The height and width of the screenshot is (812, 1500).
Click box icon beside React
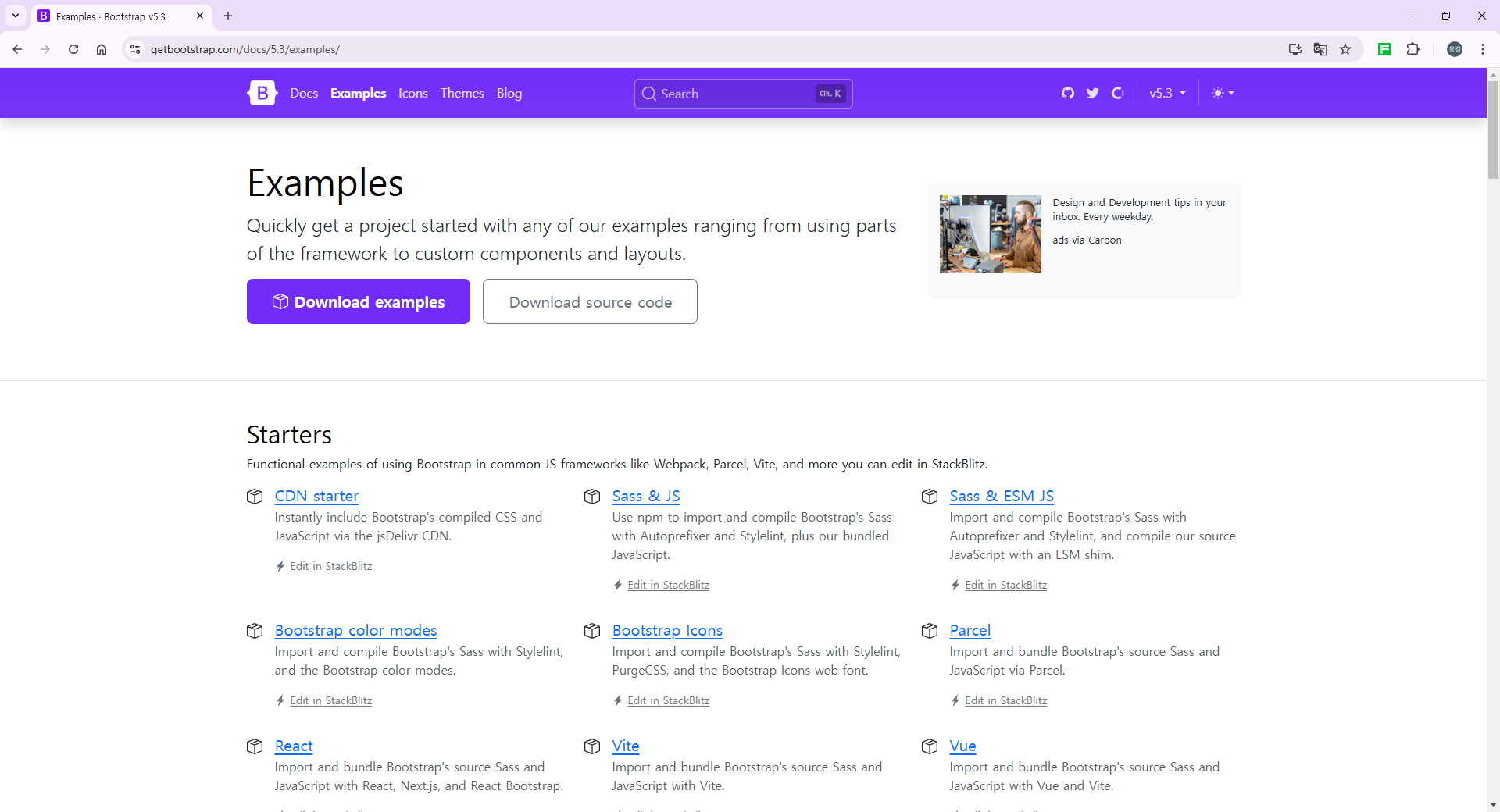255,746
